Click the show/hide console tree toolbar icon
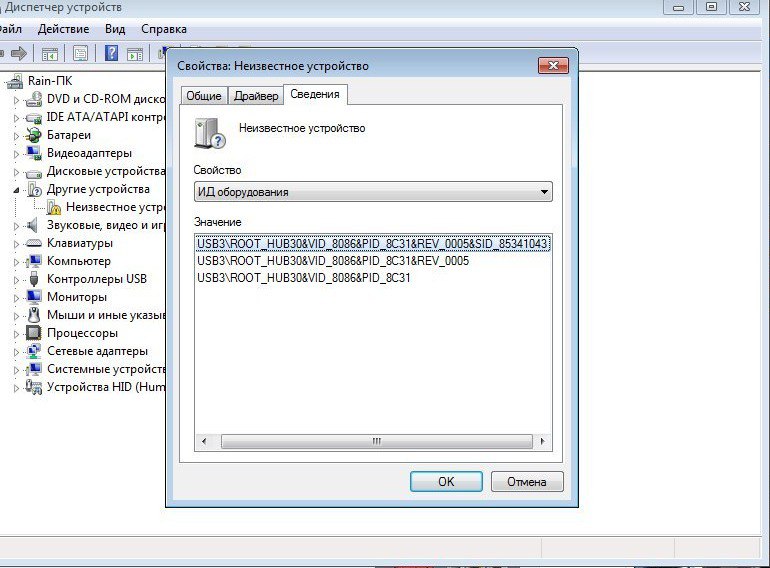The image size is (770, 568). coord(50,54)
